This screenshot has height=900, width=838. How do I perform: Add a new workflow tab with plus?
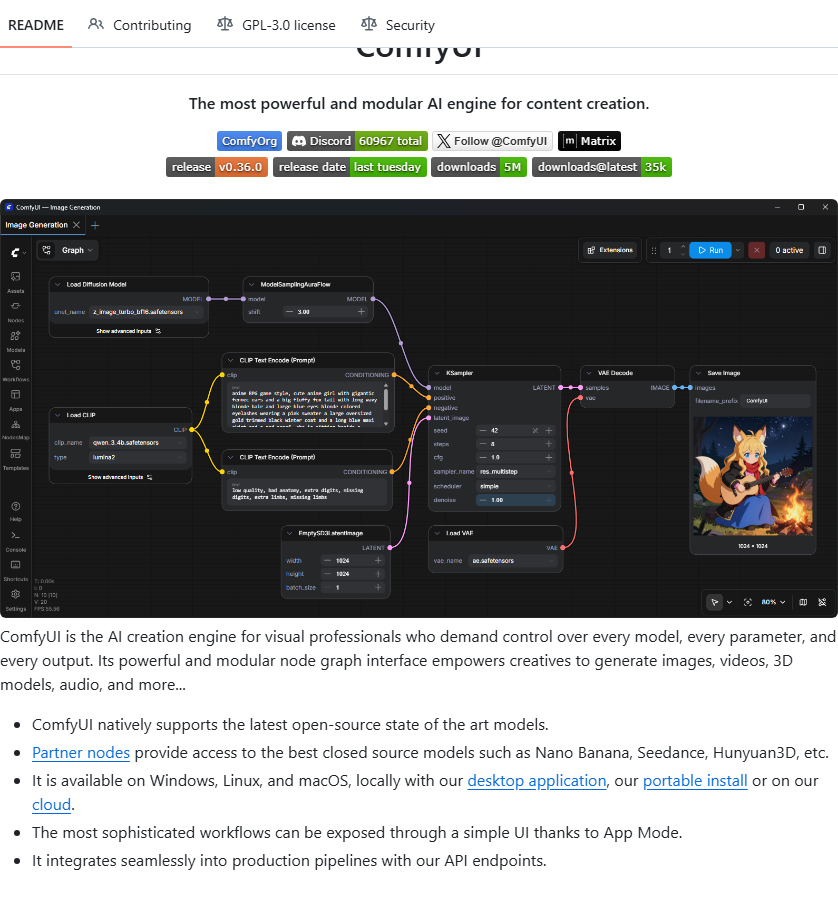coord(95,226)
